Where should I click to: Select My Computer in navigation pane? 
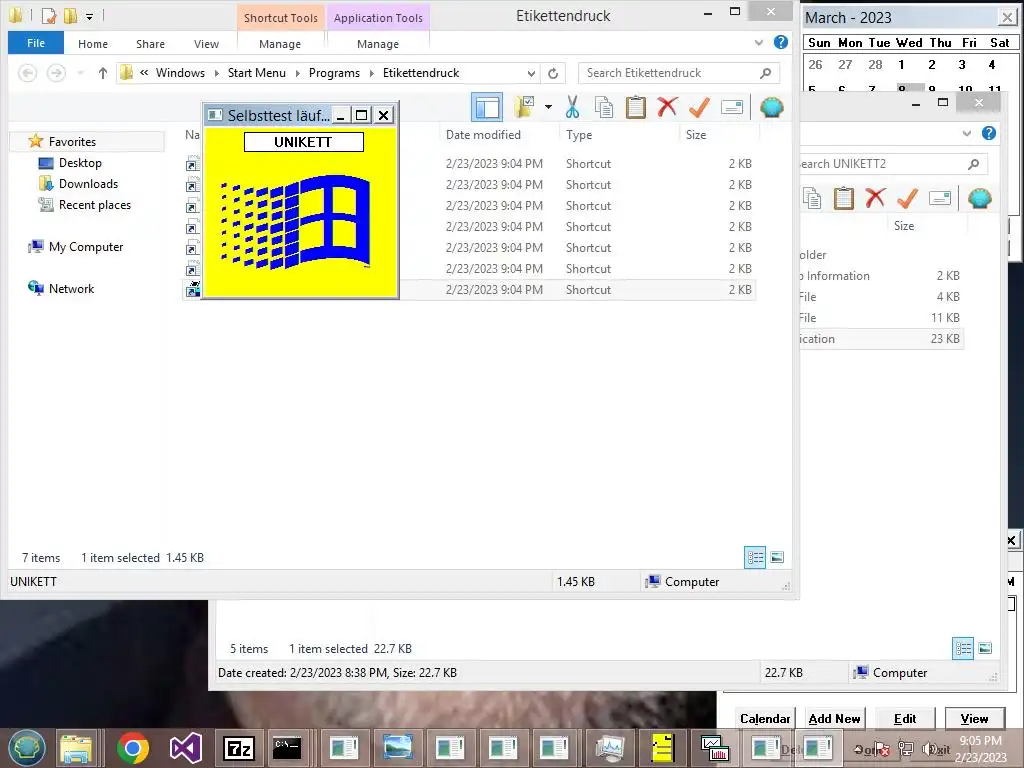tap(86, 247)
